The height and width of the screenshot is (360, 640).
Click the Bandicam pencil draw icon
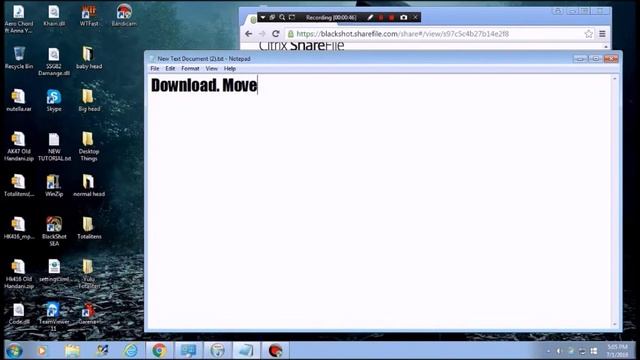tap(370, 18)
